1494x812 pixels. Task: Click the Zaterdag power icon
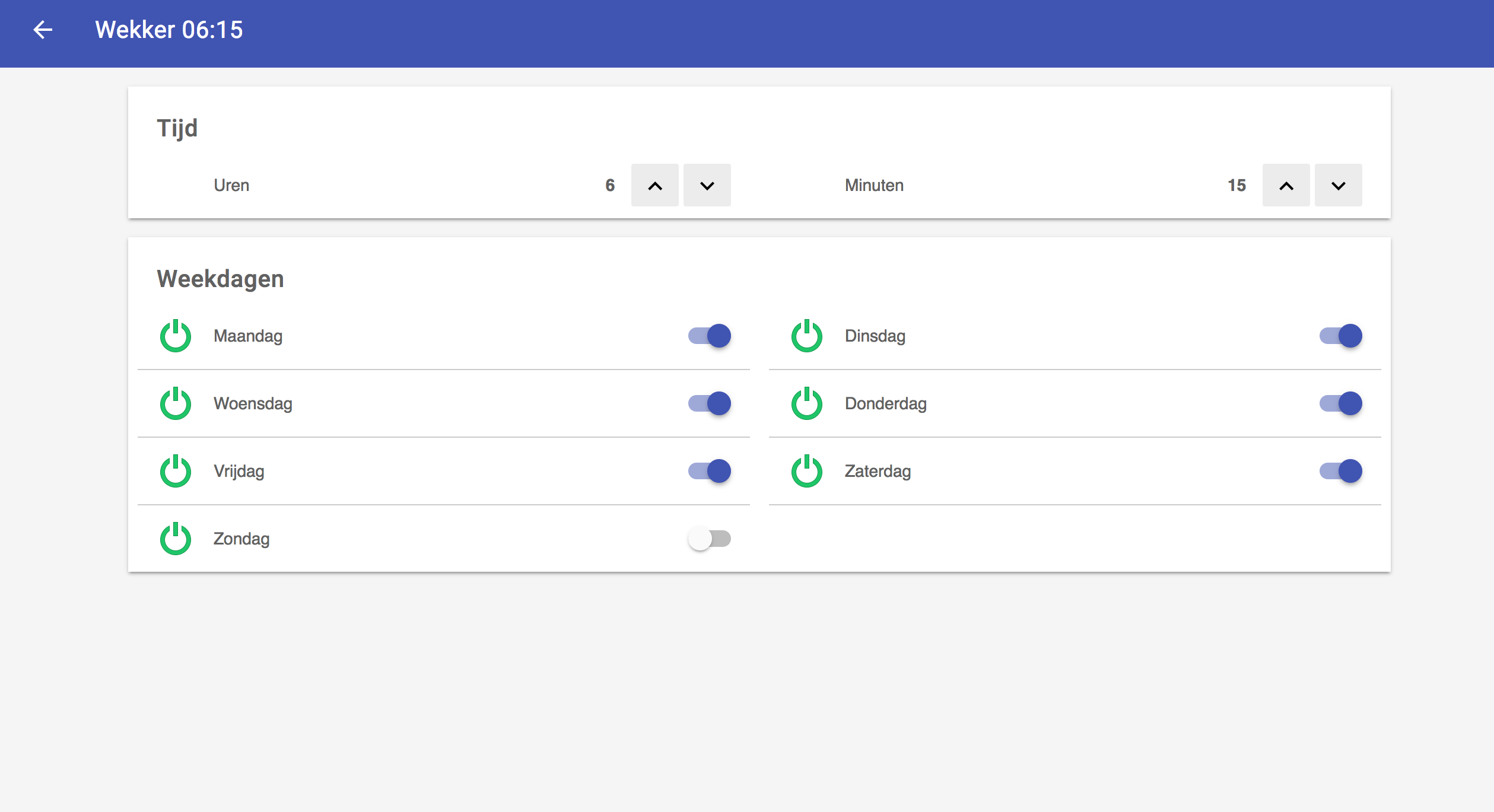(807, 472)
